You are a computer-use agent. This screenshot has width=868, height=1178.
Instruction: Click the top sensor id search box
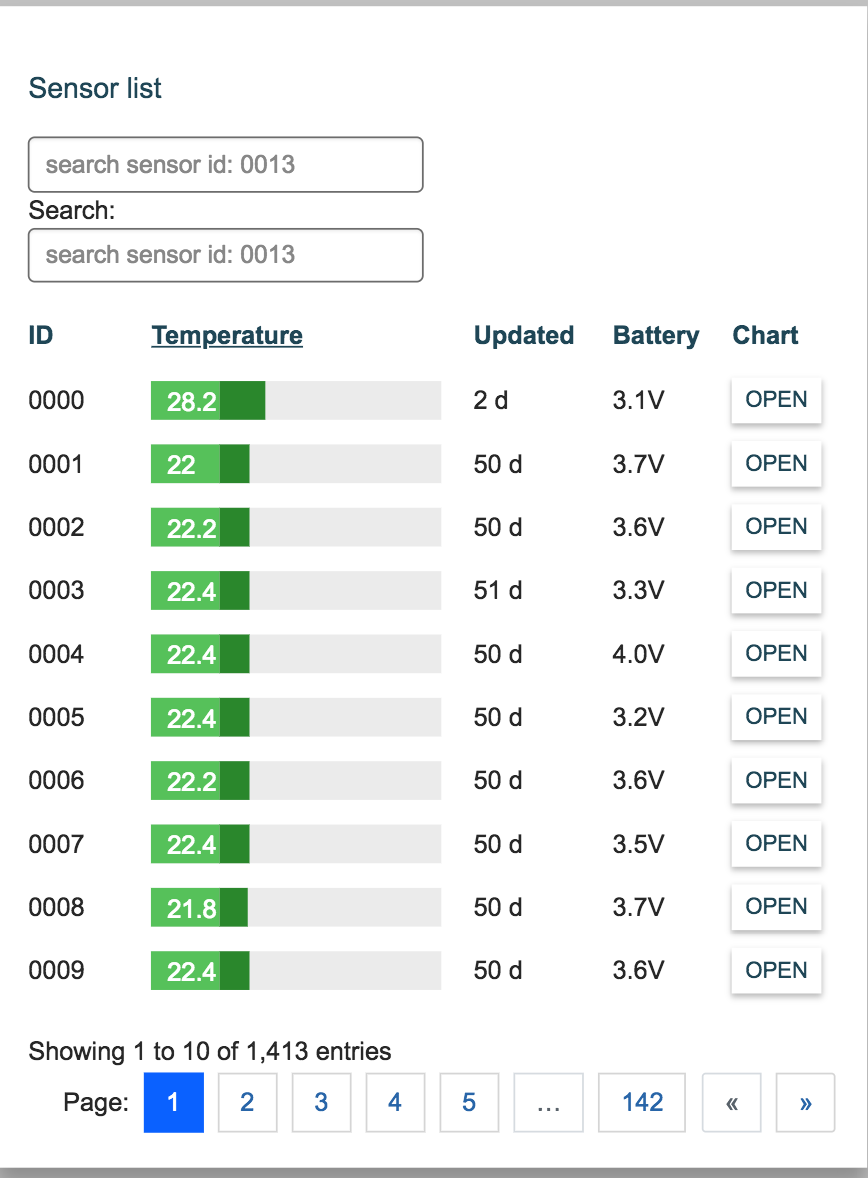[225, 164]
